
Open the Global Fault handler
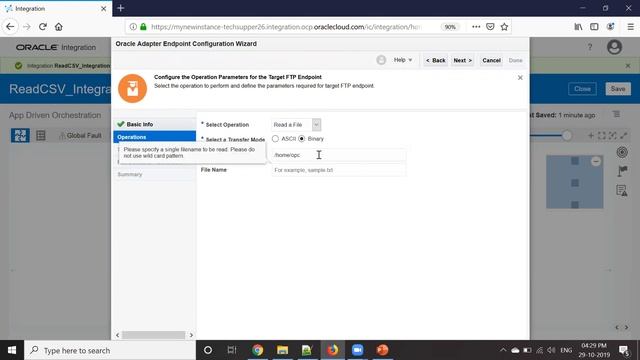point(80,136)
